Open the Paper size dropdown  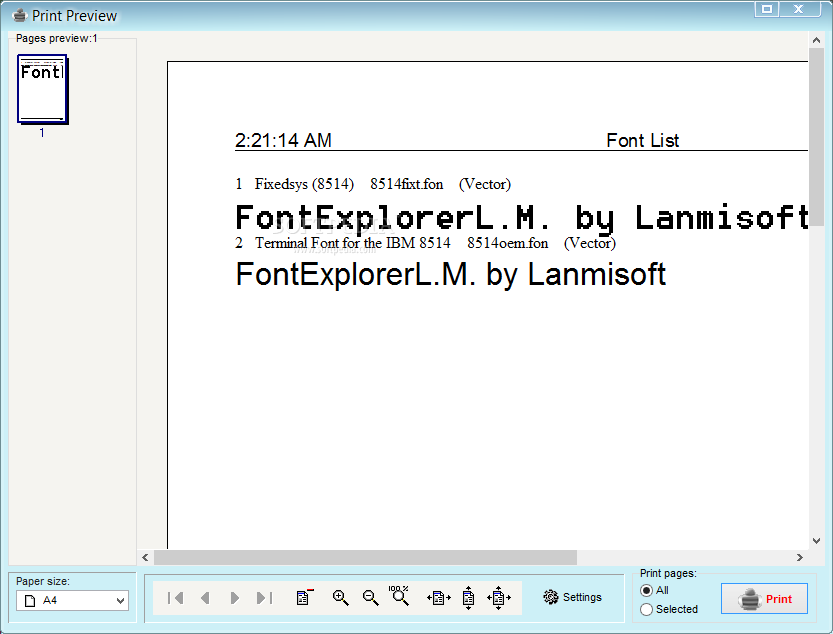click(x=72, y=601)
